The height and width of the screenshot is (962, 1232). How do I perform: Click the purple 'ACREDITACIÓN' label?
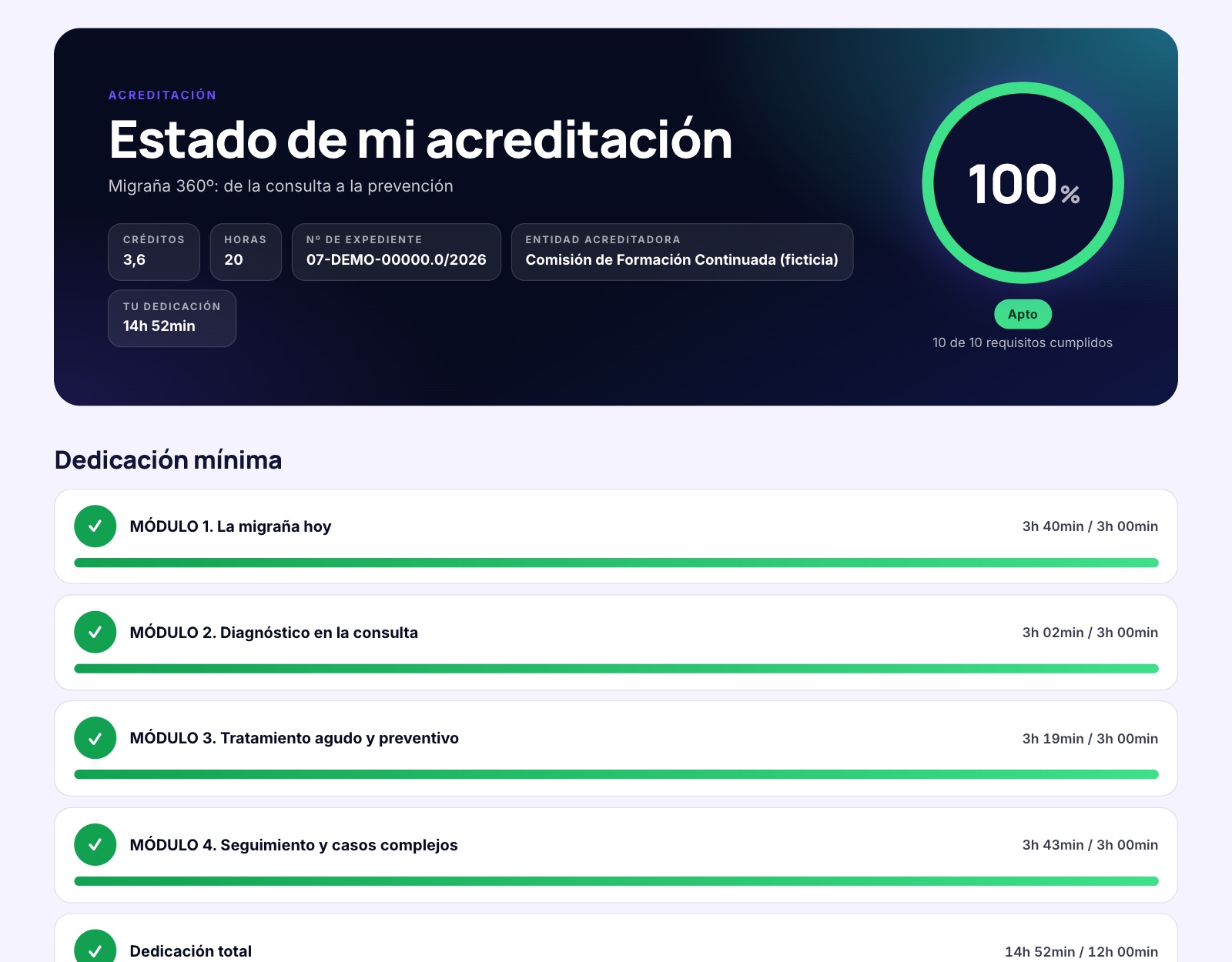click(162, 95)
